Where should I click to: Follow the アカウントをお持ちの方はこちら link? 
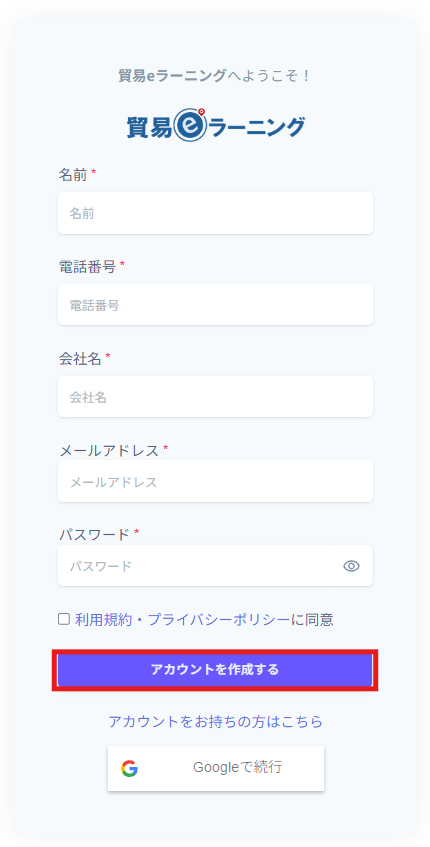[x=215, y=722]
